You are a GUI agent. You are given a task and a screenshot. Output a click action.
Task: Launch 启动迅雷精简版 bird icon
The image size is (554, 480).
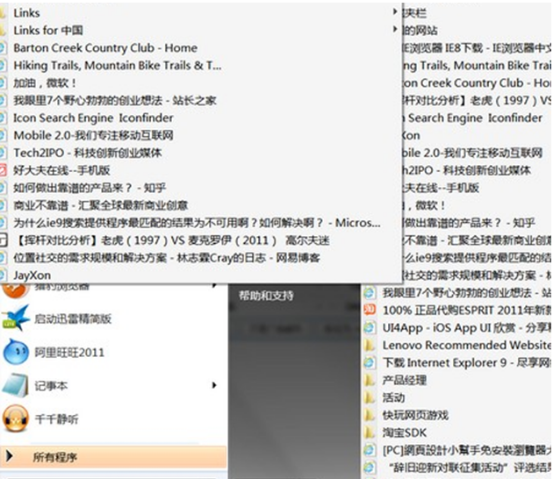click(x=16, y=319)
